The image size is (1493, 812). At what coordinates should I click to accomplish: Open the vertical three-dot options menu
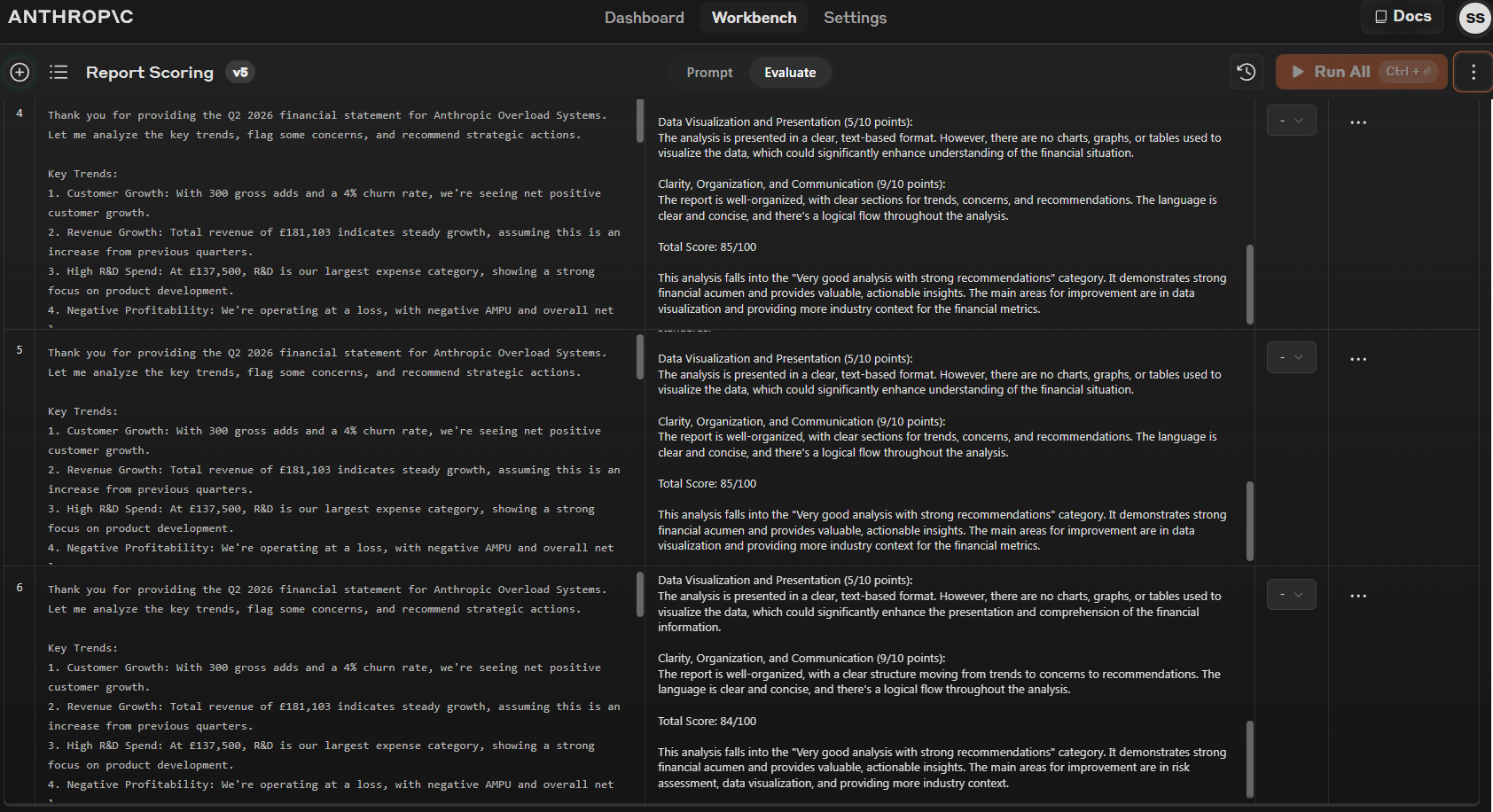tap(1473, 73)
